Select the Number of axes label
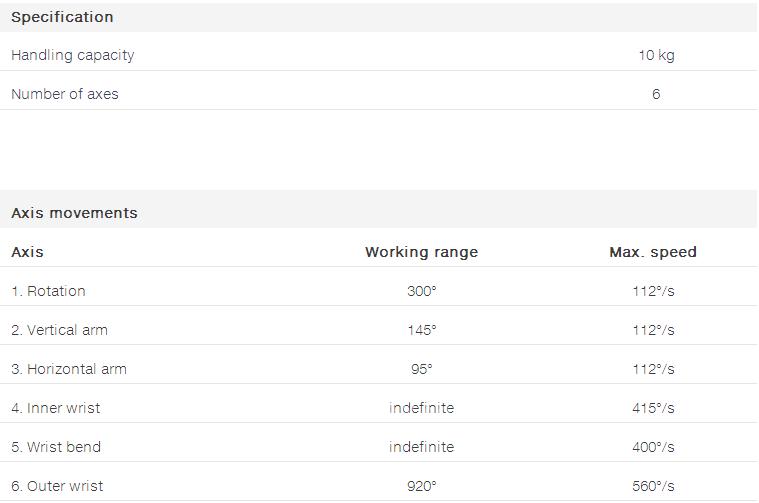Viewport: 759px width, 503px height. pos(64,94)
